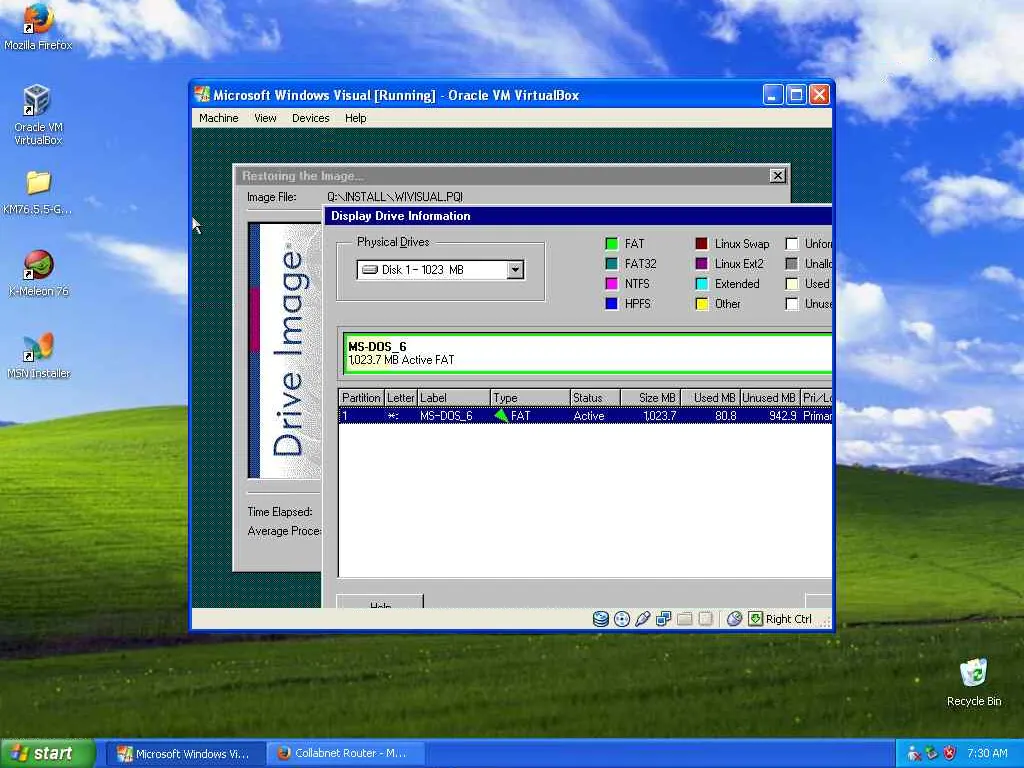Click the 7:30 AM taskbar clock
The width and height of the screenshot is (1024, 768).
(x=987, y=754)
